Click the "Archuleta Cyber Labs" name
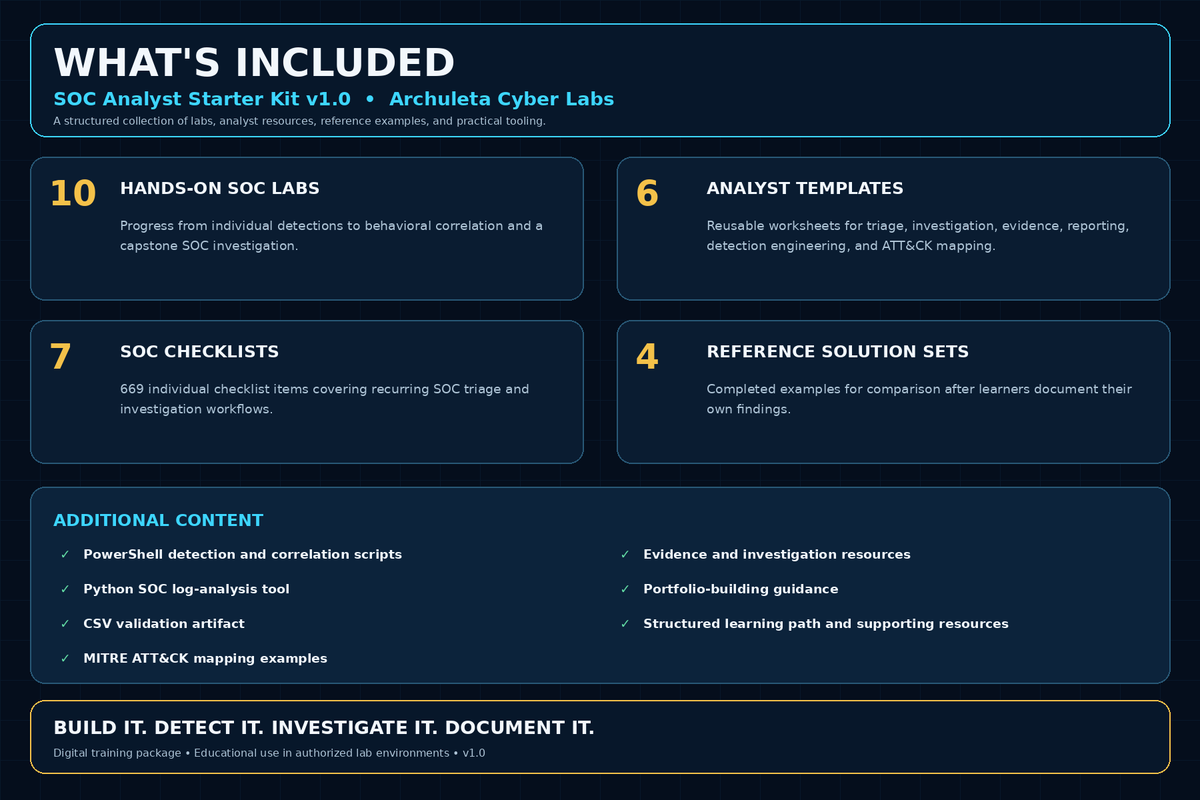The width and height of the screenshot is (1200, 800). (502, 99)
